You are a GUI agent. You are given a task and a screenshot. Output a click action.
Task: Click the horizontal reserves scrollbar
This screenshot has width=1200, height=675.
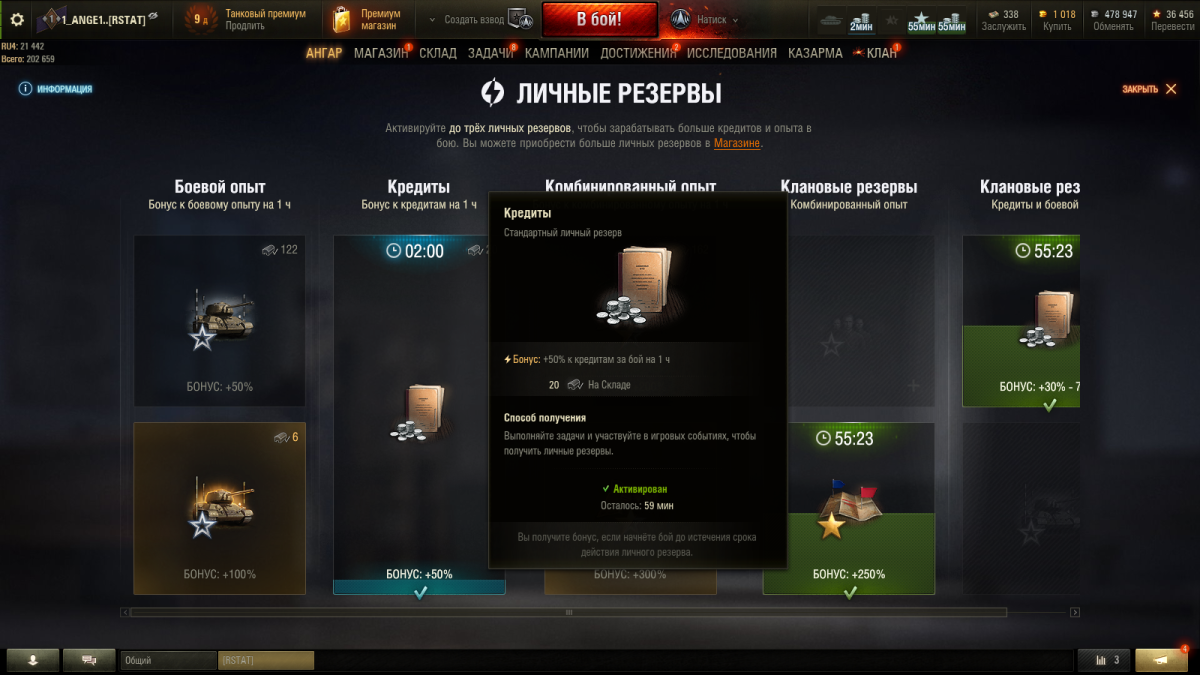click(568, 612)
